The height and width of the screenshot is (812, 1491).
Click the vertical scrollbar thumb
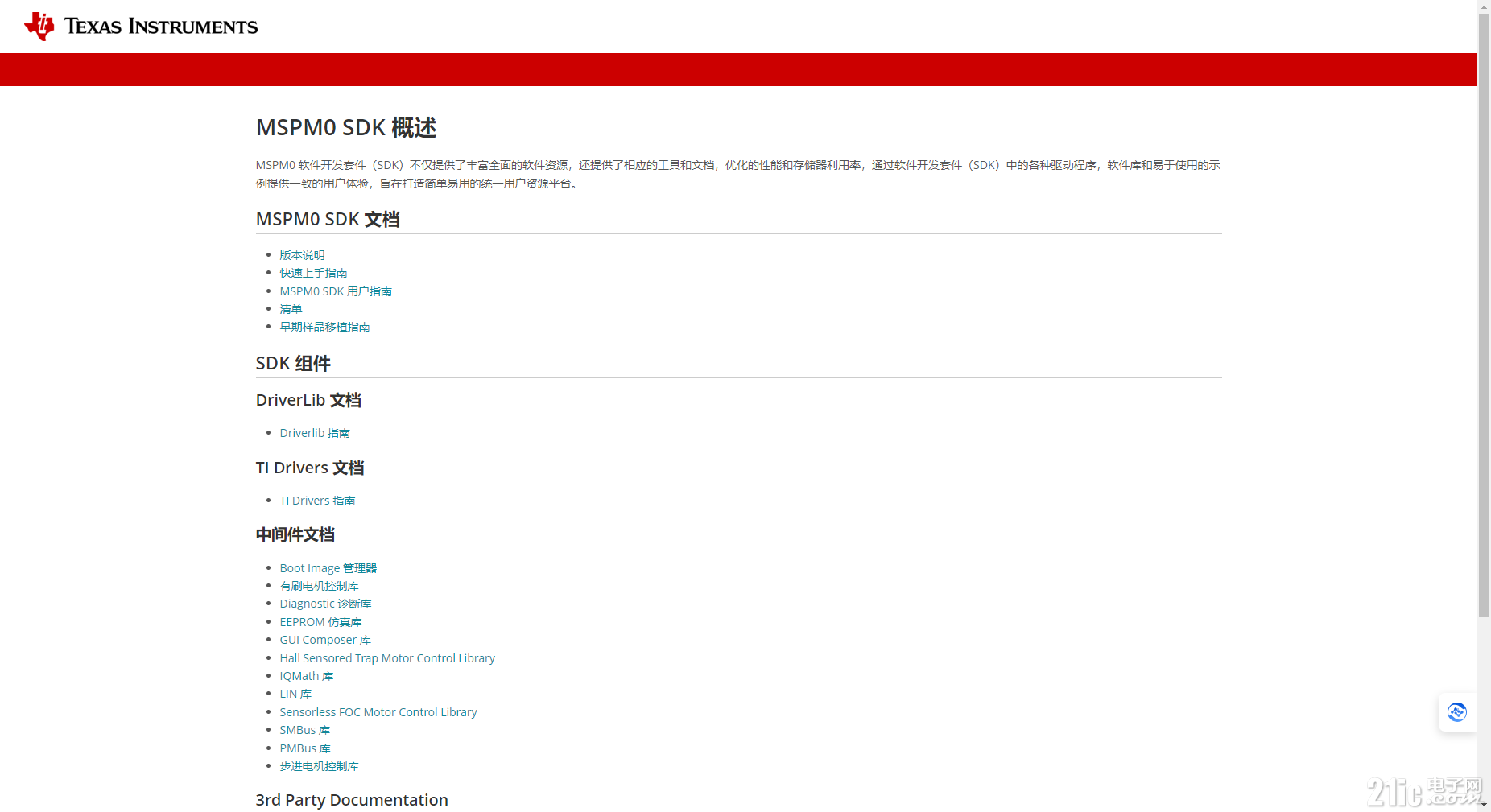[x=1484, y=315]
